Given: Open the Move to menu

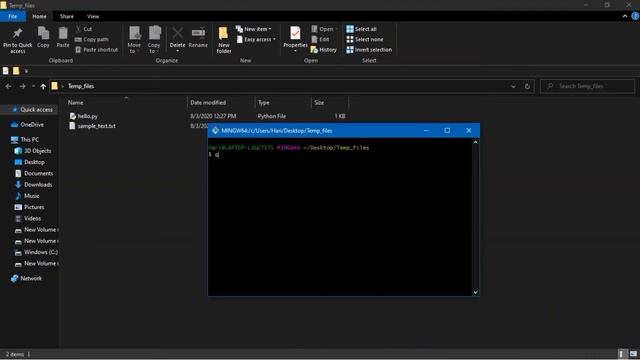Looking at the screenshot, I should click(134, 40).
